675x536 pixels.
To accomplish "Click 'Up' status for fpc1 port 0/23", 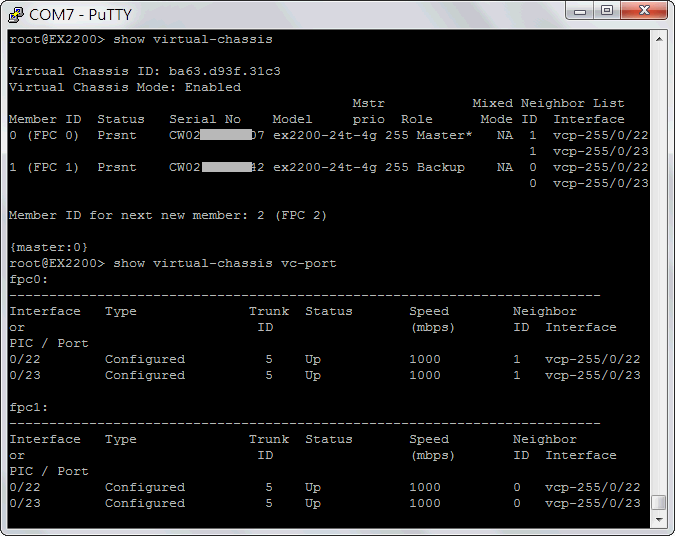I will 313,503.
